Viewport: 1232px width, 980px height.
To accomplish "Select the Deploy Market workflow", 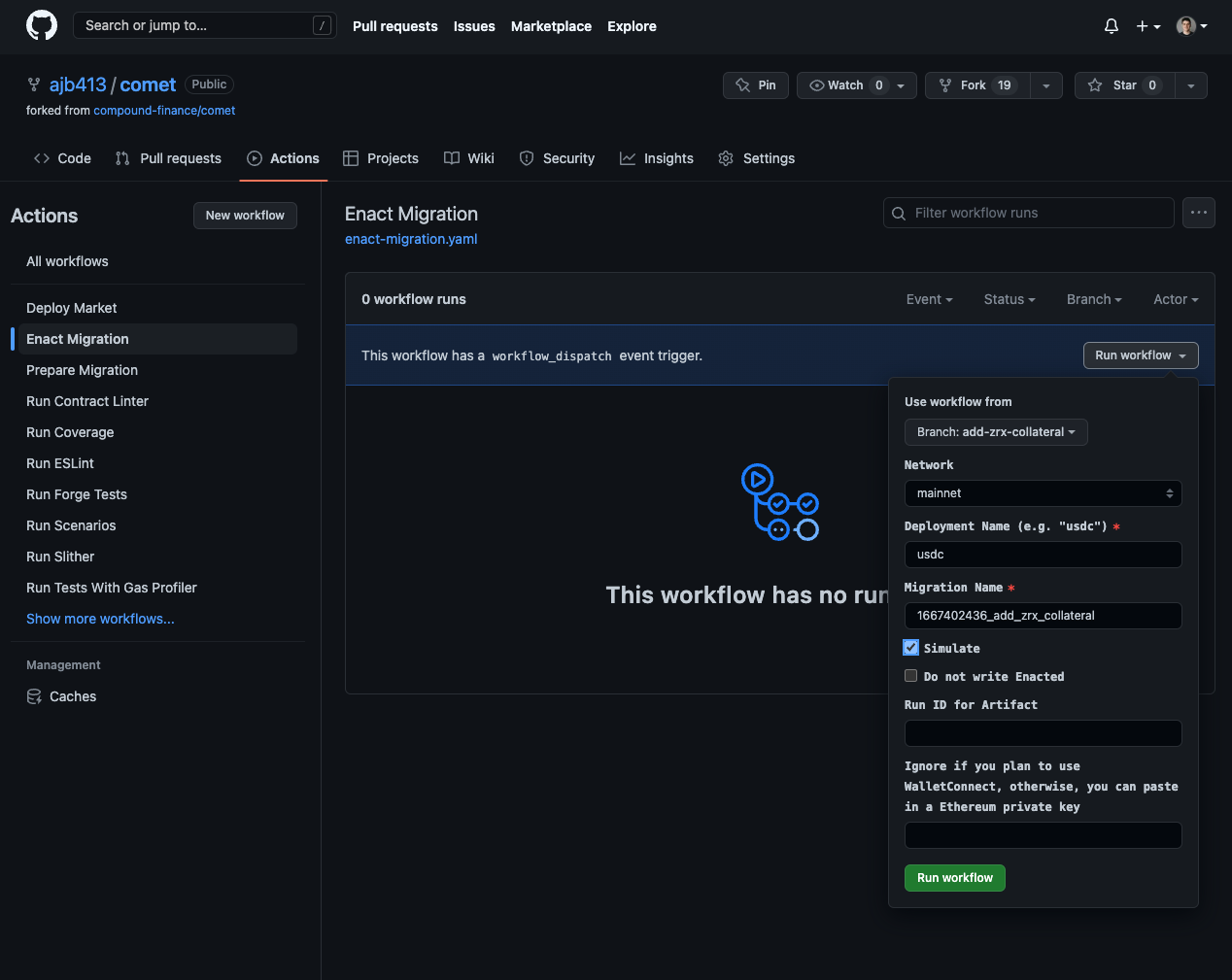I will [157, 308].
